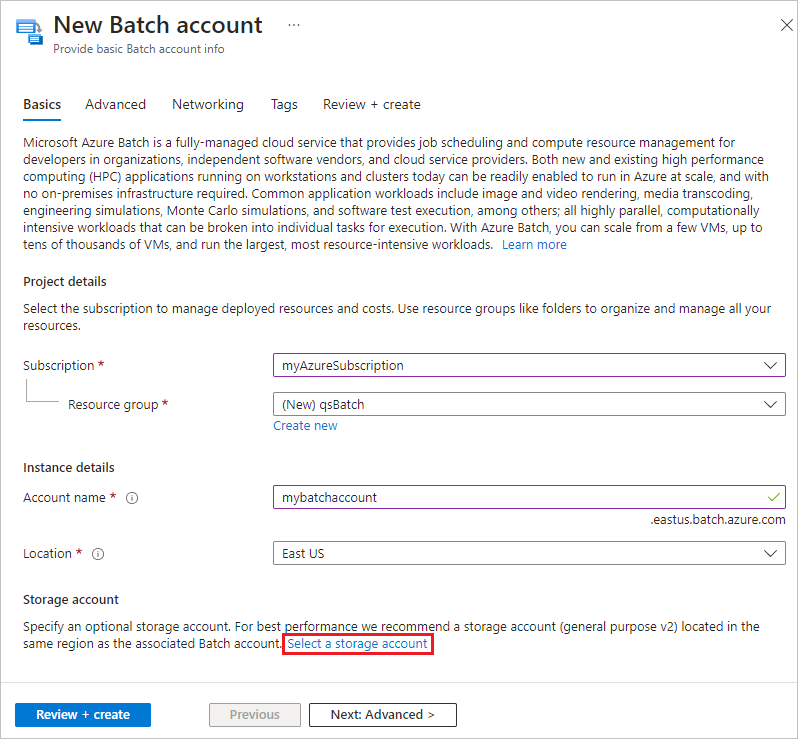Image resolution: width=798 pixels, height=739 pixels.
Task: Open the ellipsis more options menu
Action: (x=294, y=25)
